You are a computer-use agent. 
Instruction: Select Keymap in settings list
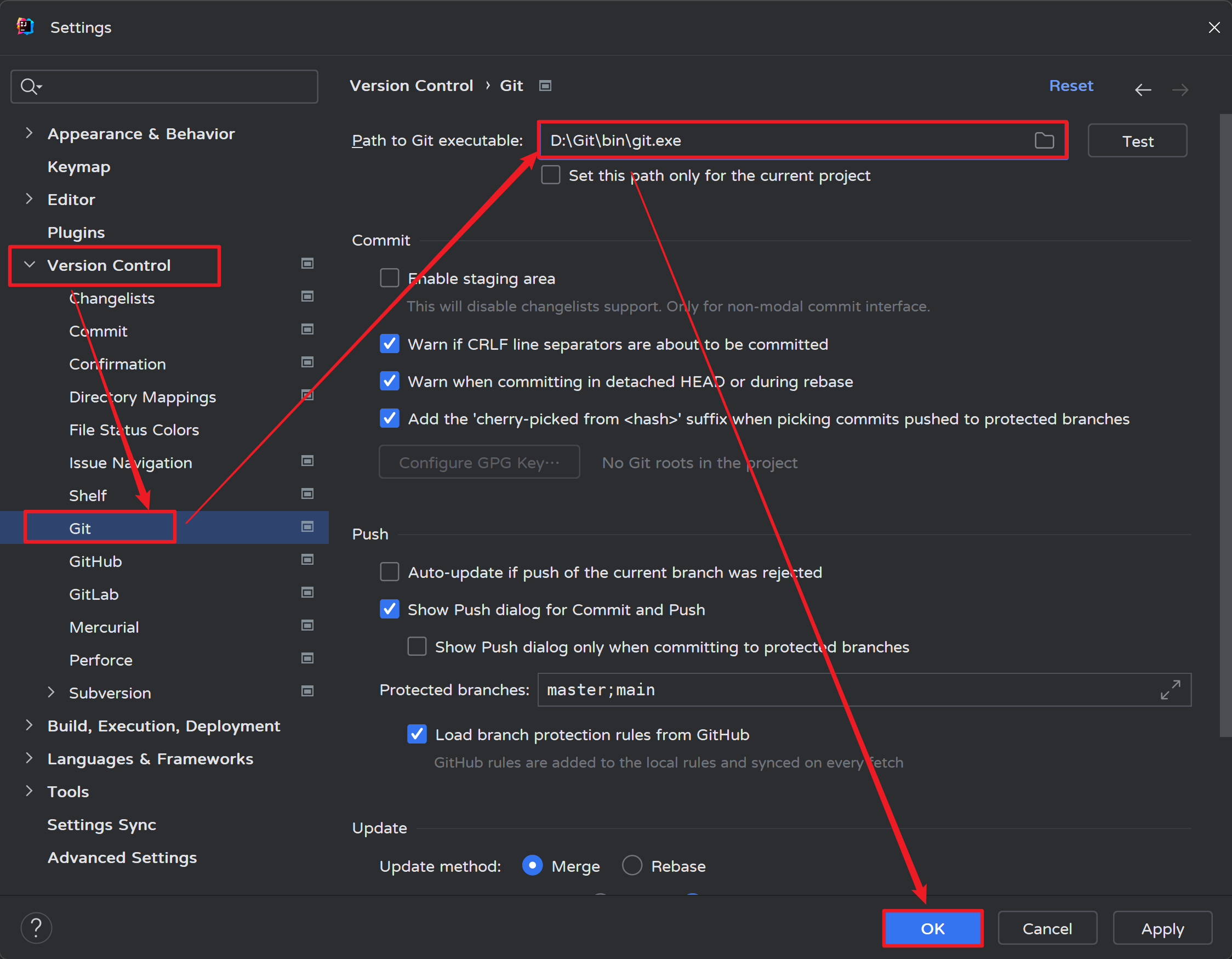coord(79,167)
